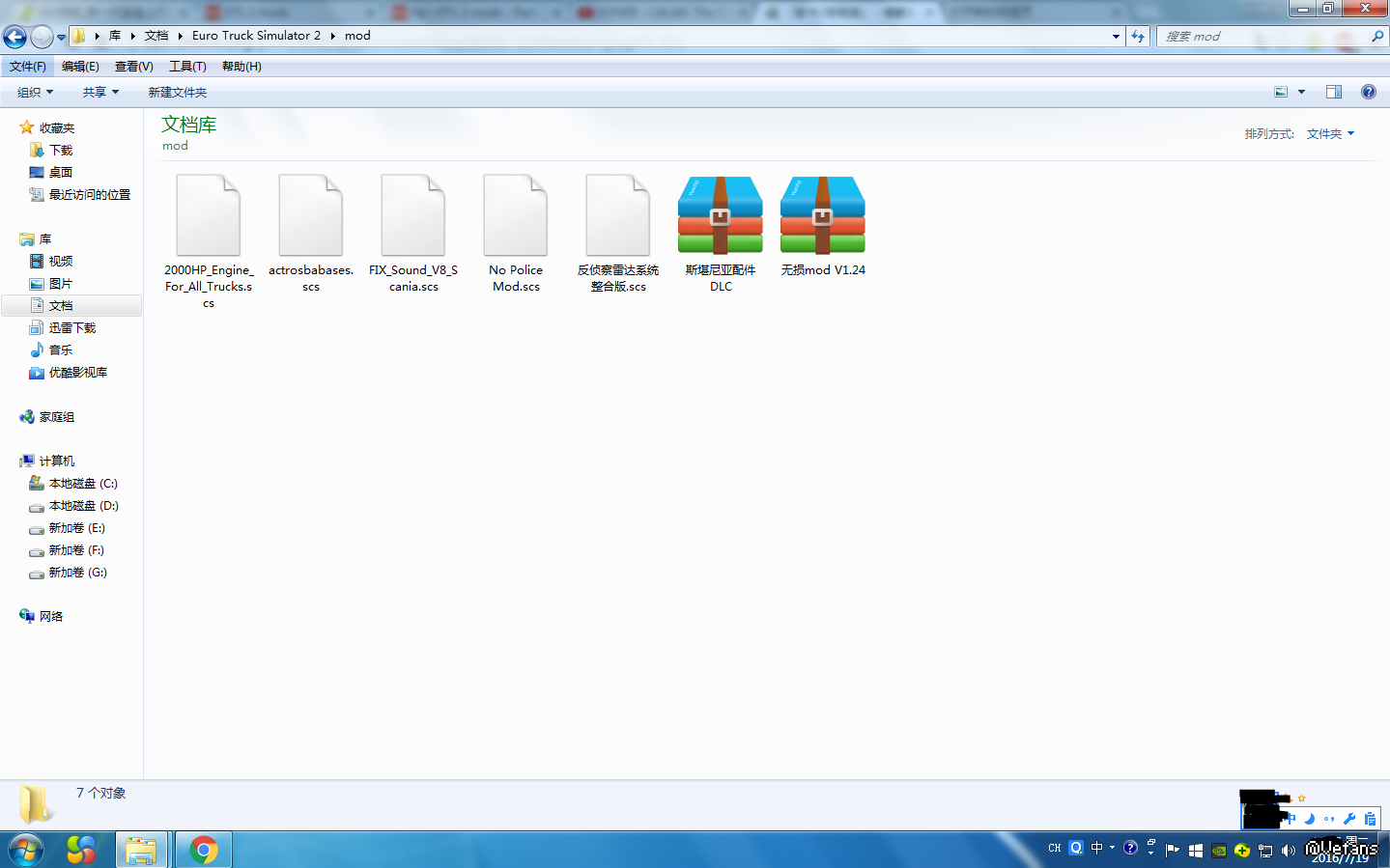
Task: Open the network connection tray icon
Action: point(1265,851)
